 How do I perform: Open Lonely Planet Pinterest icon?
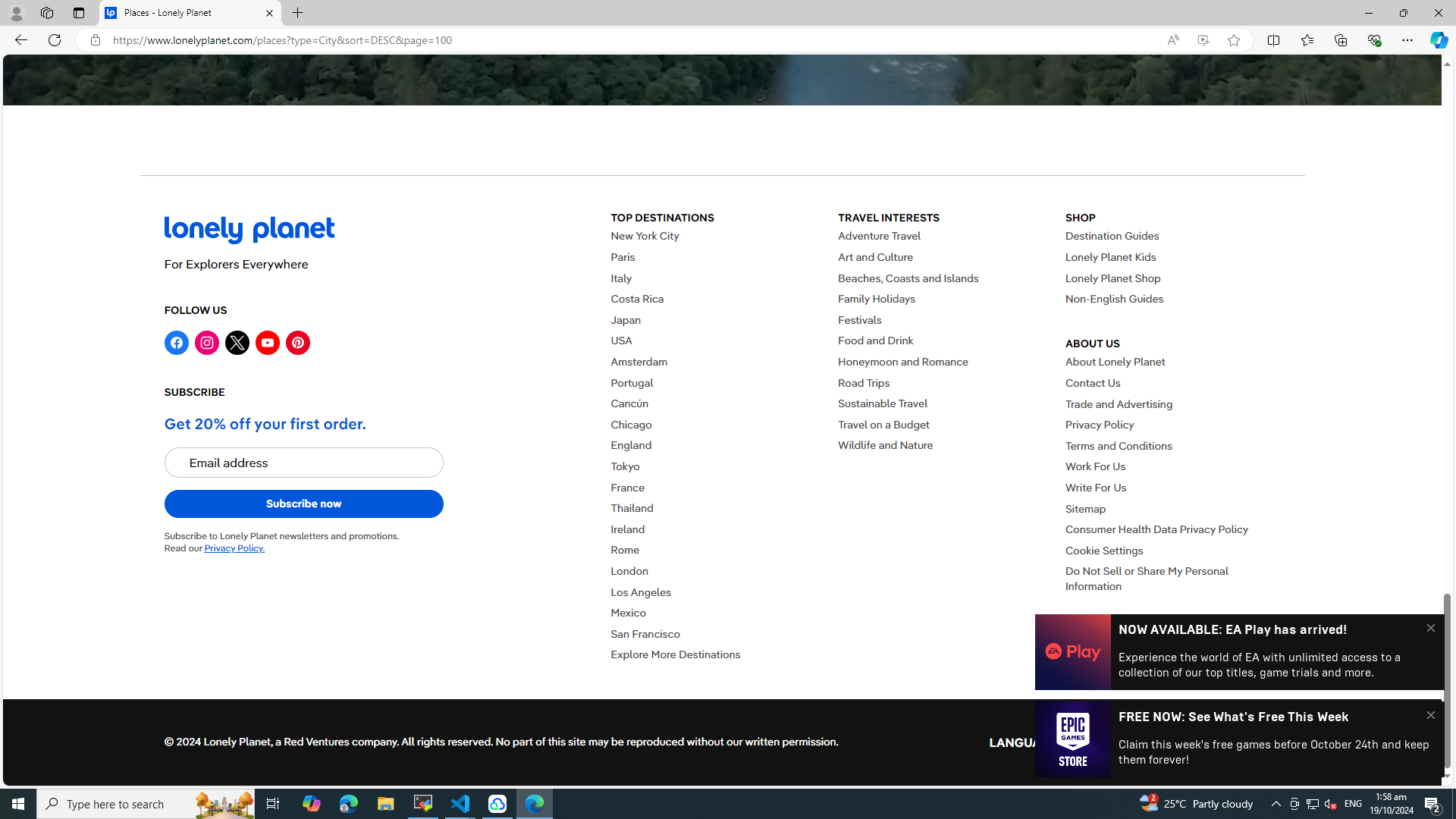(297, 343)
